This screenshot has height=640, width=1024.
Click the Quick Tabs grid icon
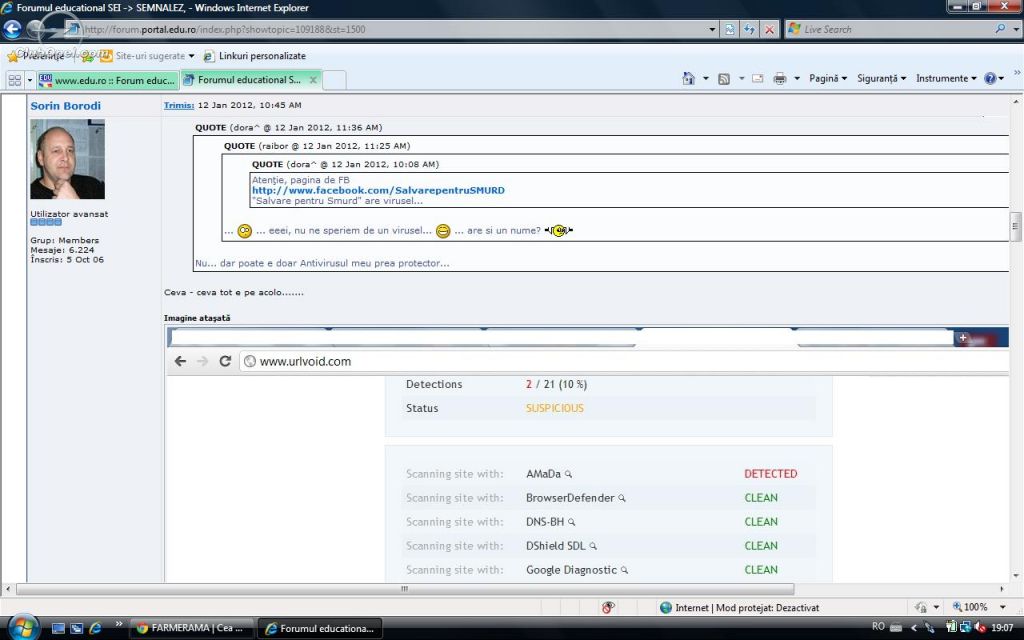tap(14, 80)
